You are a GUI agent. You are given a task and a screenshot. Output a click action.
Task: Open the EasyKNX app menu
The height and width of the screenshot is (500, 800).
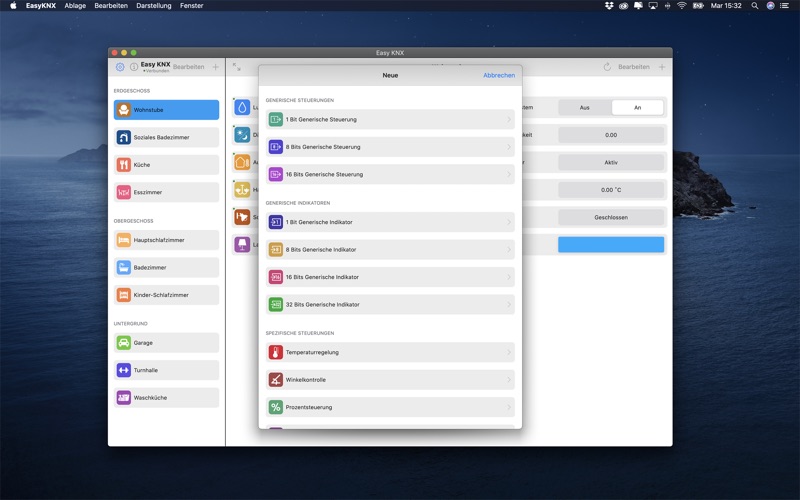41,6
